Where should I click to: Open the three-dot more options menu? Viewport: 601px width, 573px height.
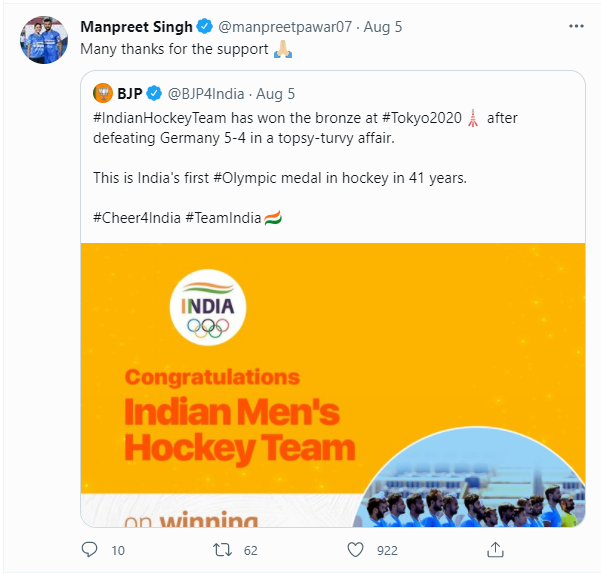coord(576,26)
